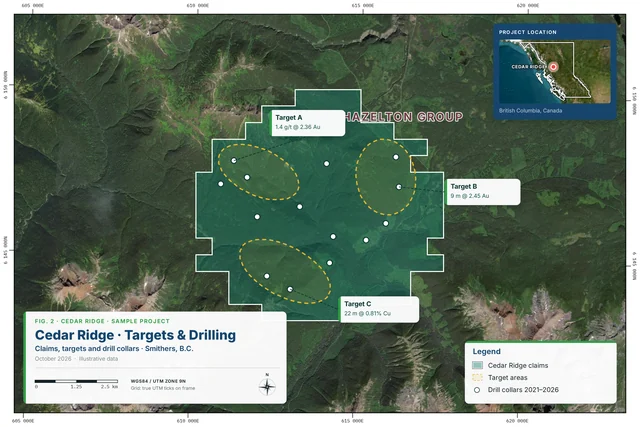The width and height of the screenshot is (640, 427).
Task: Select the drill collar linked to Target C label
Action: point(290,289)
